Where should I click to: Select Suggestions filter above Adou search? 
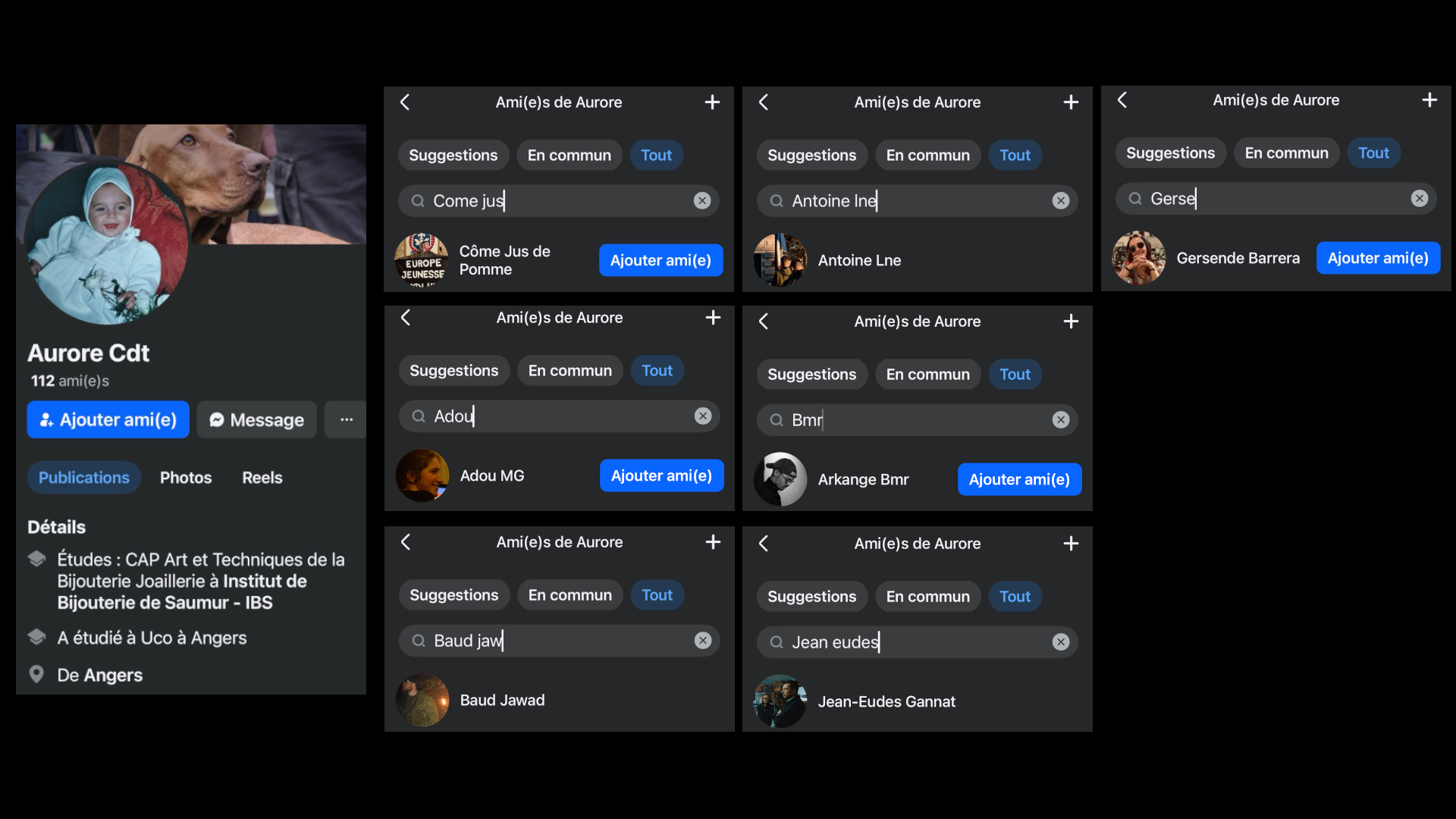(453, 371)
